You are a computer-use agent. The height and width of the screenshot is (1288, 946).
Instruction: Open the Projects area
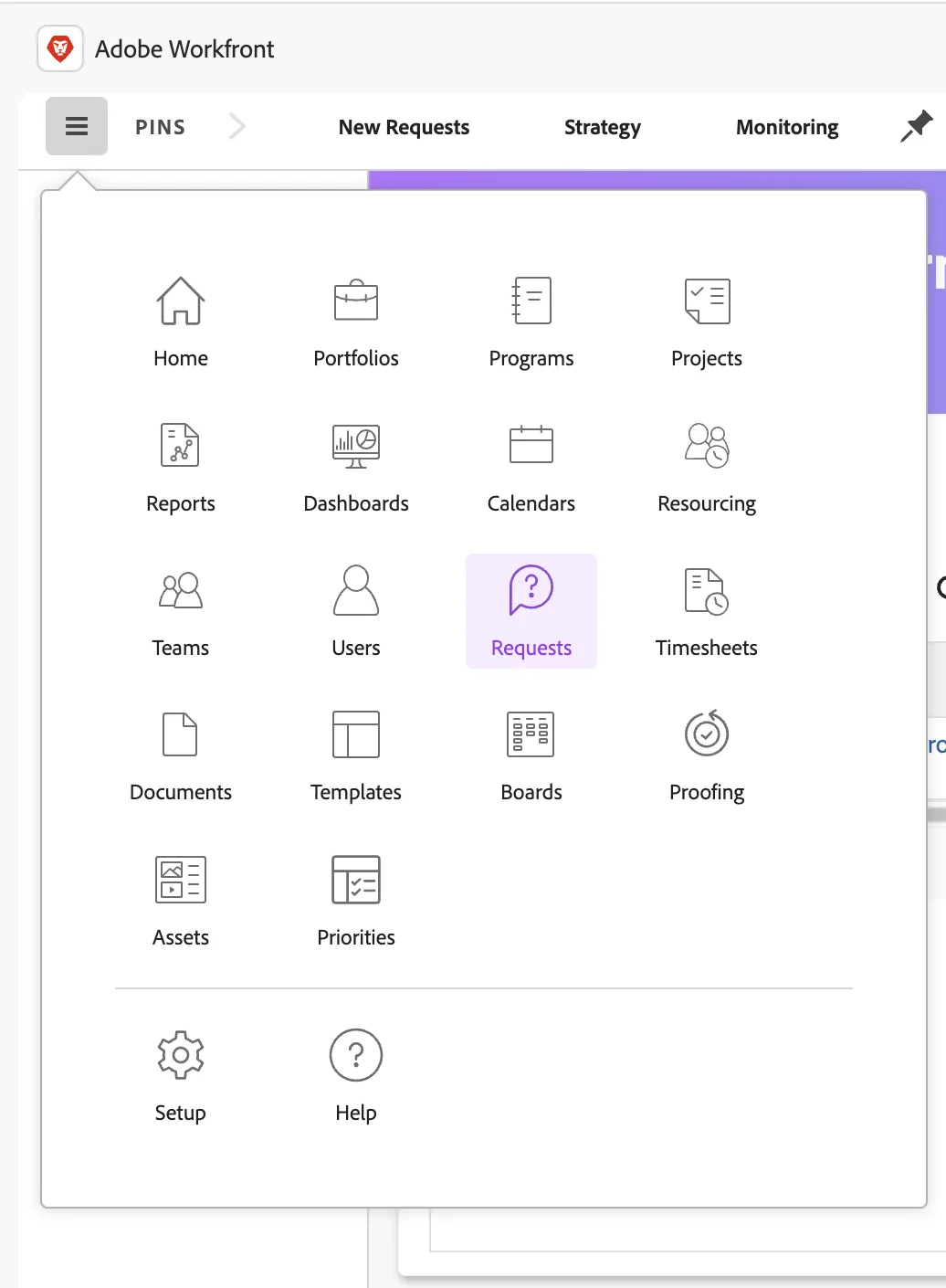[x=707, y=321]
